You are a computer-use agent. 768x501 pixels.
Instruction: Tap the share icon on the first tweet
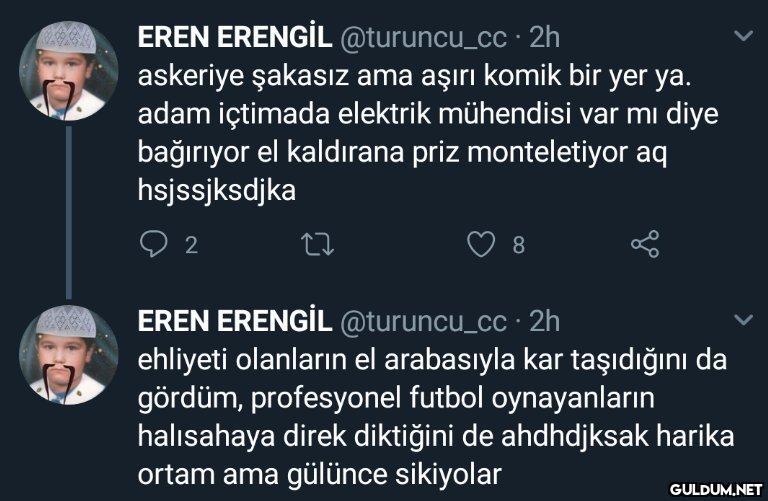[x=645, y=245]
